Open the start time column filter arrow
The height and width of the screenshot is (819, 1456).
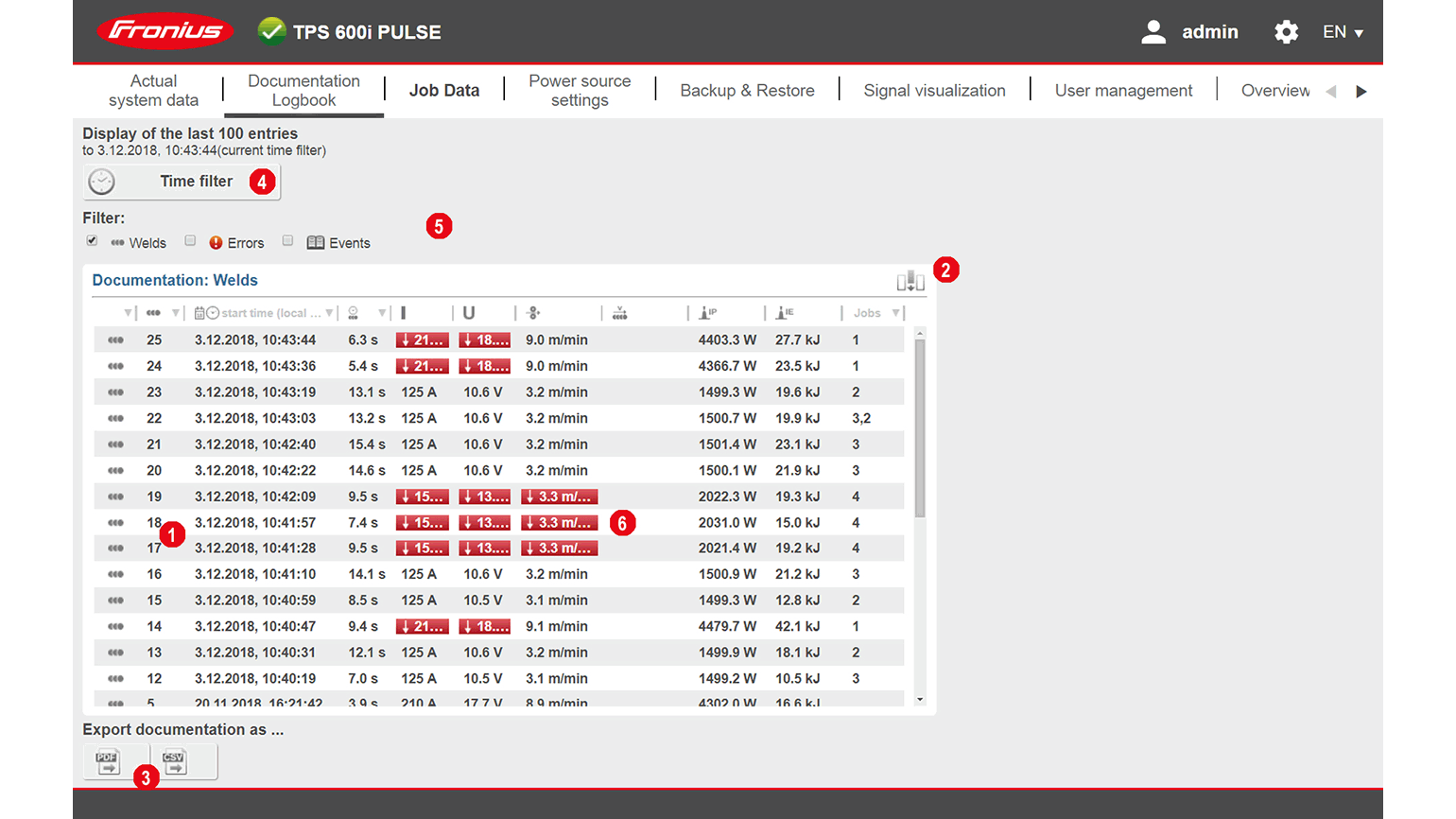[x=329, y=313]
